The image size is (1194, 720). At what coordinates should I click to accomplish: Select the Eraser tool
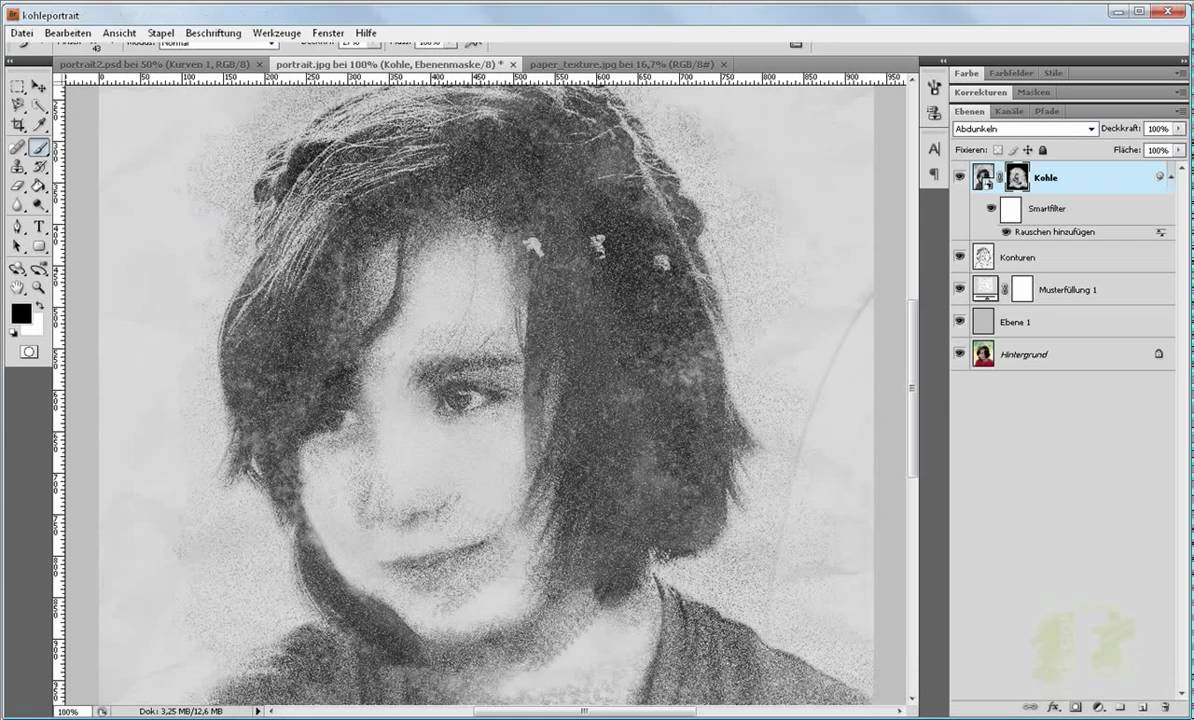tap(18, 186)
